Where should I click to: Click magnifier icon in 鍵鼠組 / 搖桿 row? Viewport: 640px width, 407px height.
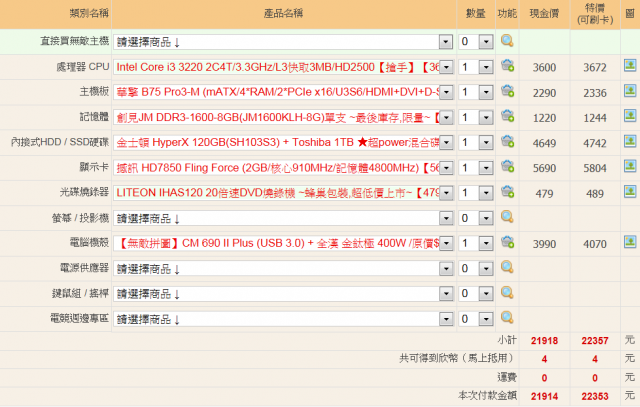point(507,293)
